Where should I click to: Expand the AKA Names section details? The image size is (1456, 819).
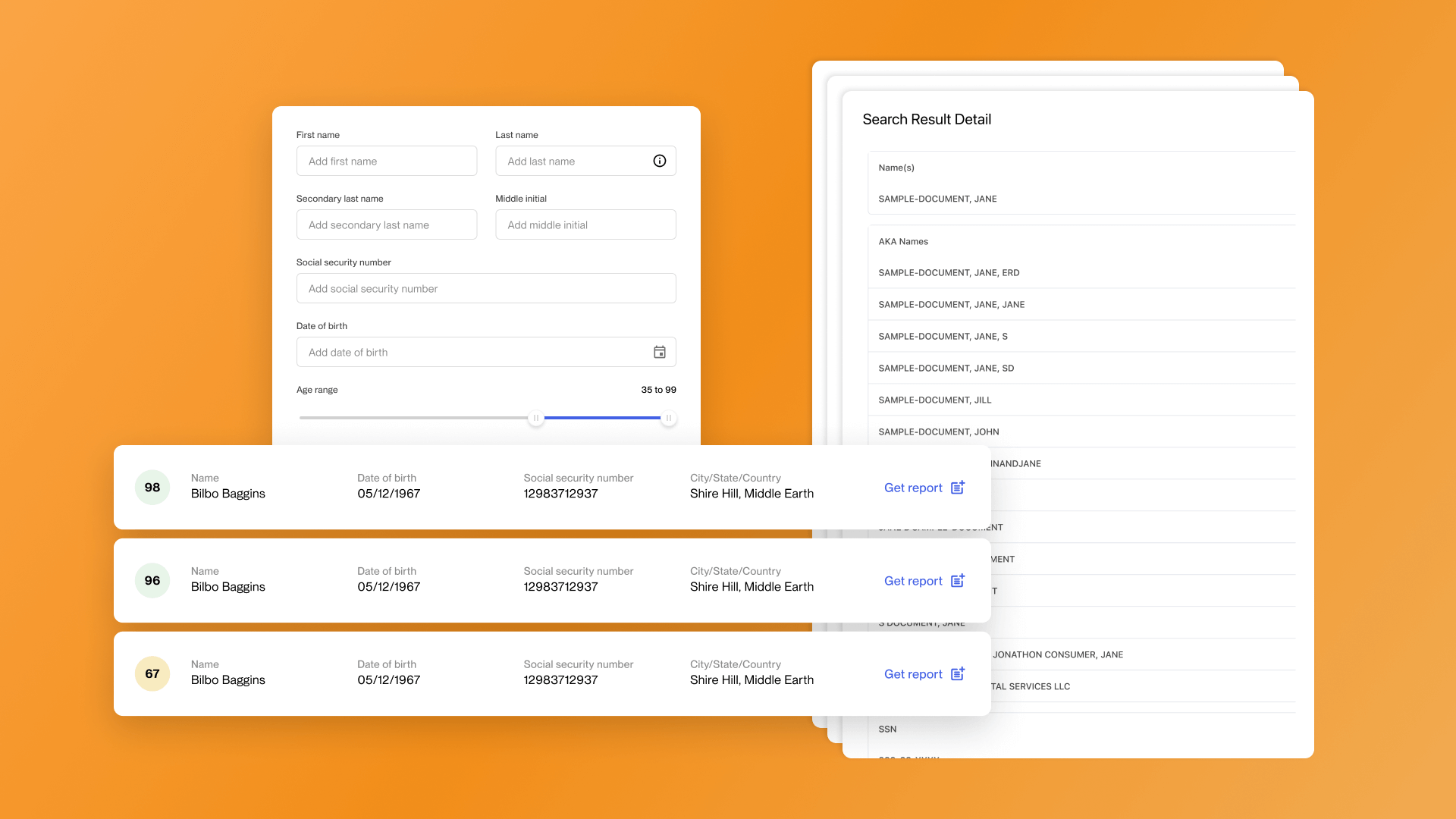pyautogui.click(x=902, y=240)
